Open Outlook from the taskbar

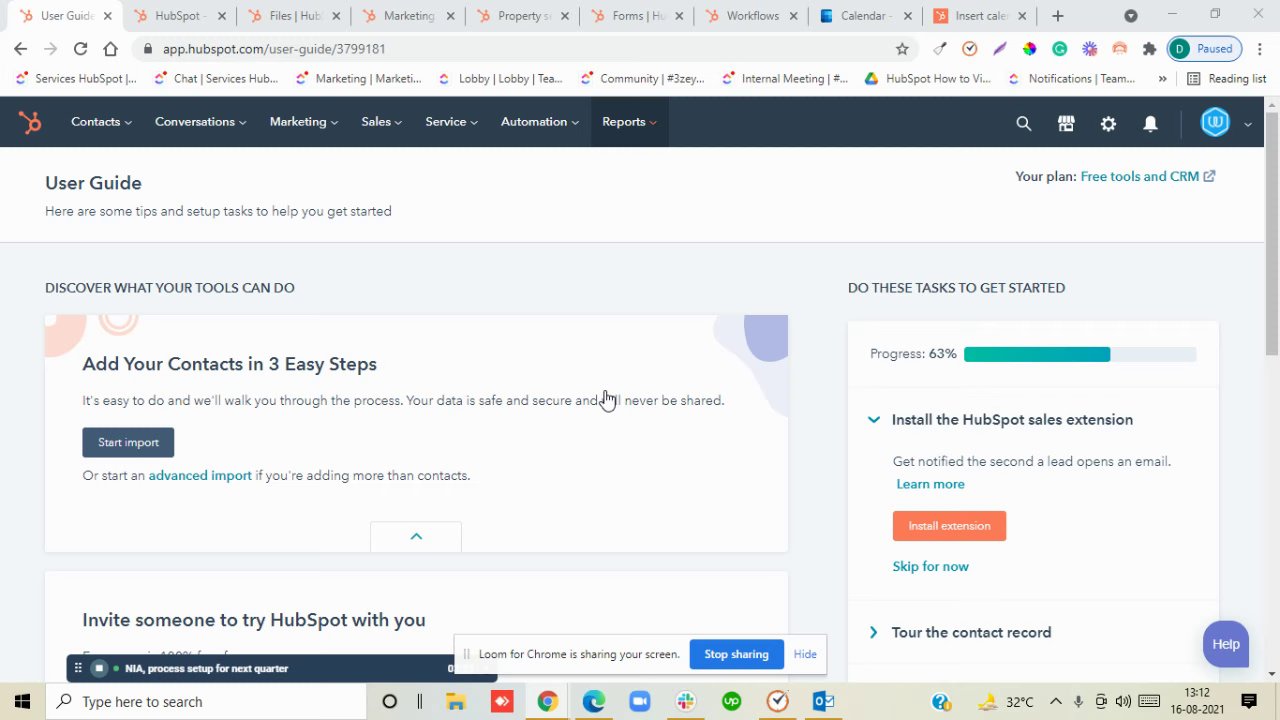click(x=823, y=701)
